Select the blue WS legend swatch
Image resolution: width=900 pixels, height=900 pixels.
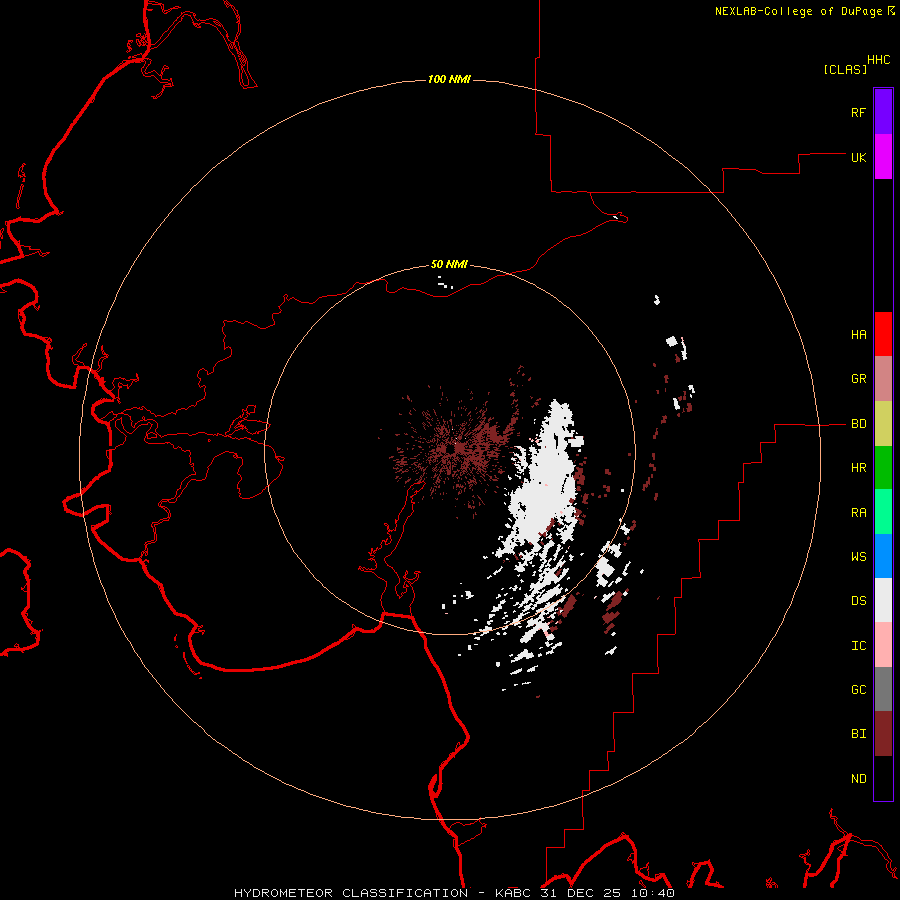tap(883, 556)
